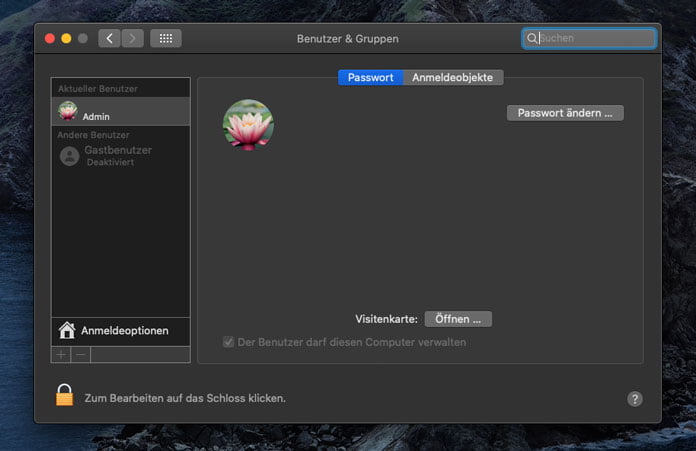Click the house icon for Anmeldeoptionen
696x451 pixels.
point(67,330)
